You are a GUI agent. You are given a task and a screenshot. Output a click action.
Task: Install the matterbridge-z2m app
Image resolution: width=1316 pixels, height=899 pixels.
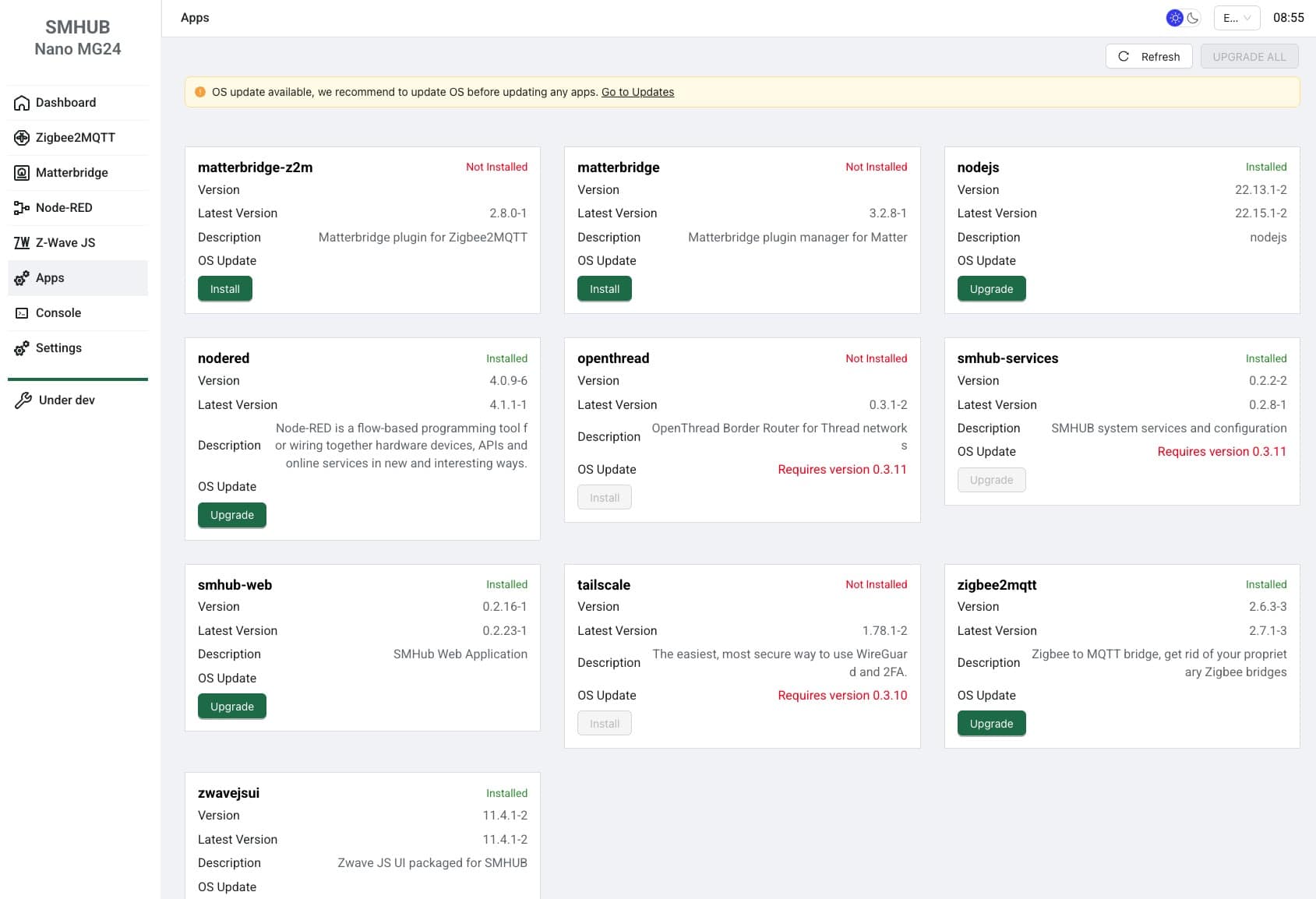[x=224, y=289]
